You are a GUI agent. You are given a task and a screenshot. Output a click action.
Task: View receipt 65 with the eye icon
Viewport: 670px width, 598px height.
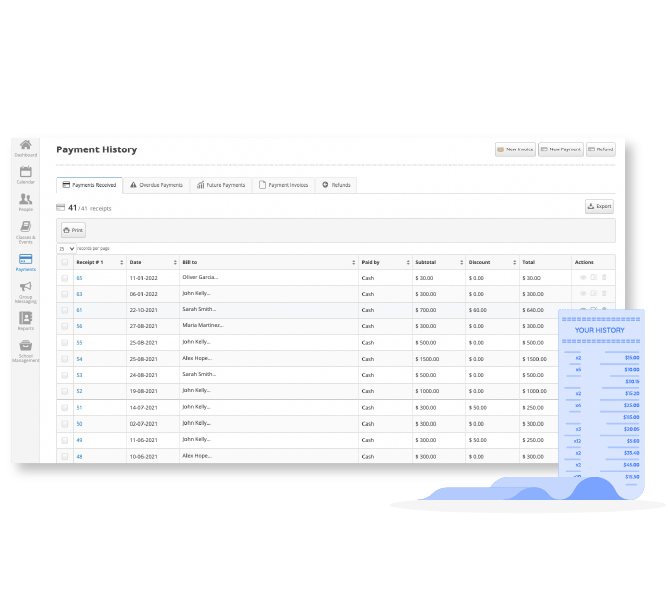[583, 277]
